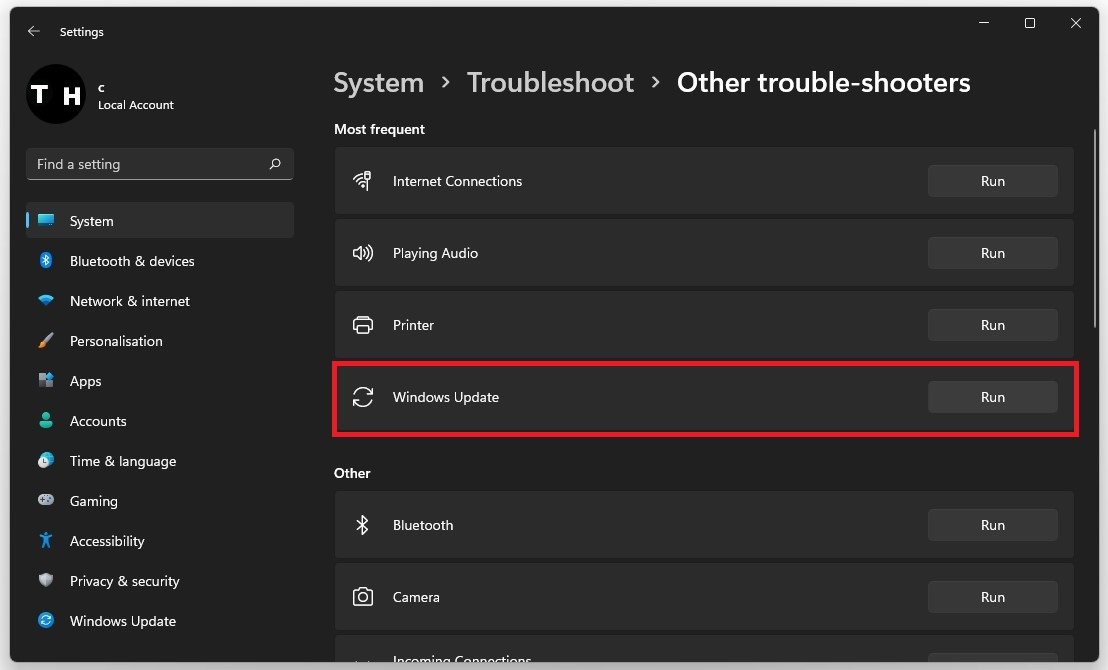Select System in the sidebar

(x=160, y=221)
